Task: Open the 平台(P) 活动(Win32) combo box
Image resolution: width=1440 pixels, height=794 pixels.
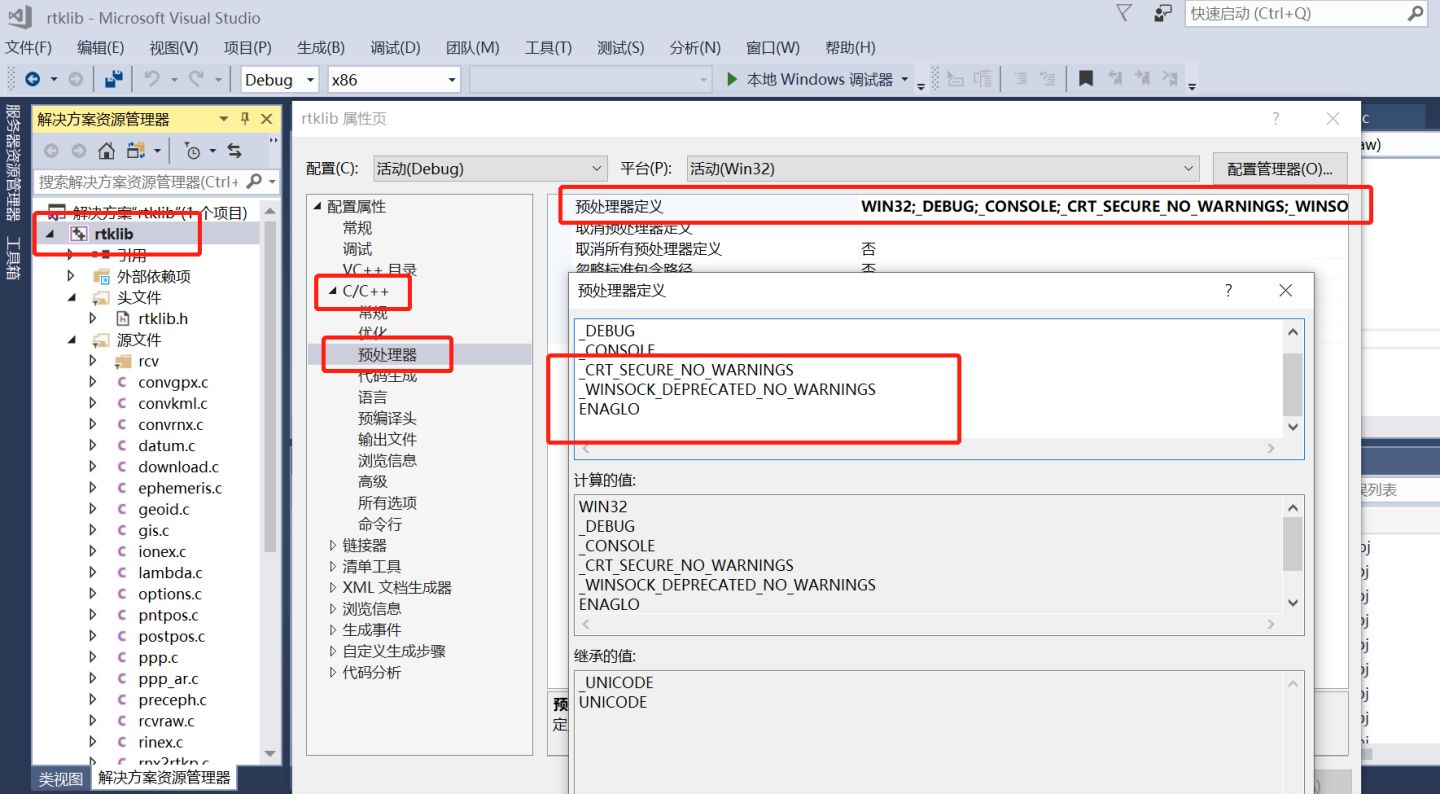Action: (x=941, y=169)
